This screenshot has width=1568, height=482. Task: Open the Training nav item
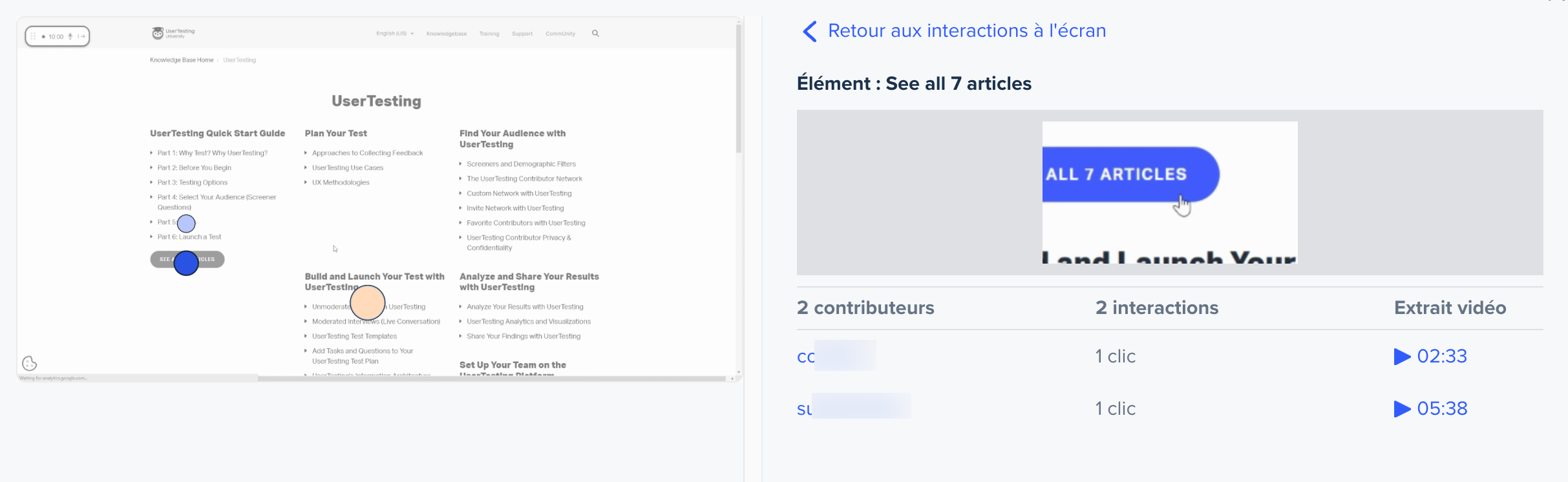coord(489,34)
